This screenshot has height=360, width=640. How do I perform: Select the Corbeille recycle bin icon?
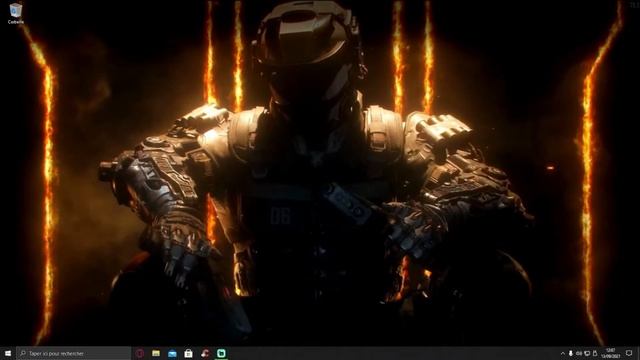[16, 13]
